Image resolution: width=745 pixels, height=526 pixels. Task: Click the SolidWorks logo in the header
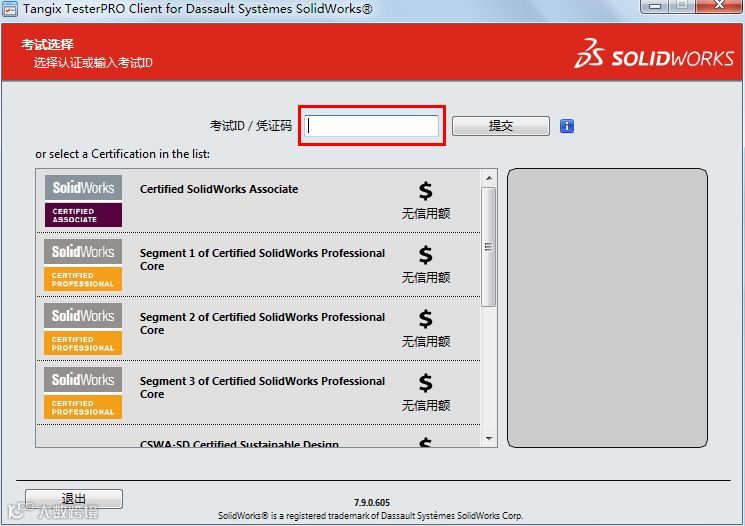pyautogui.click(x=654, y=54)
